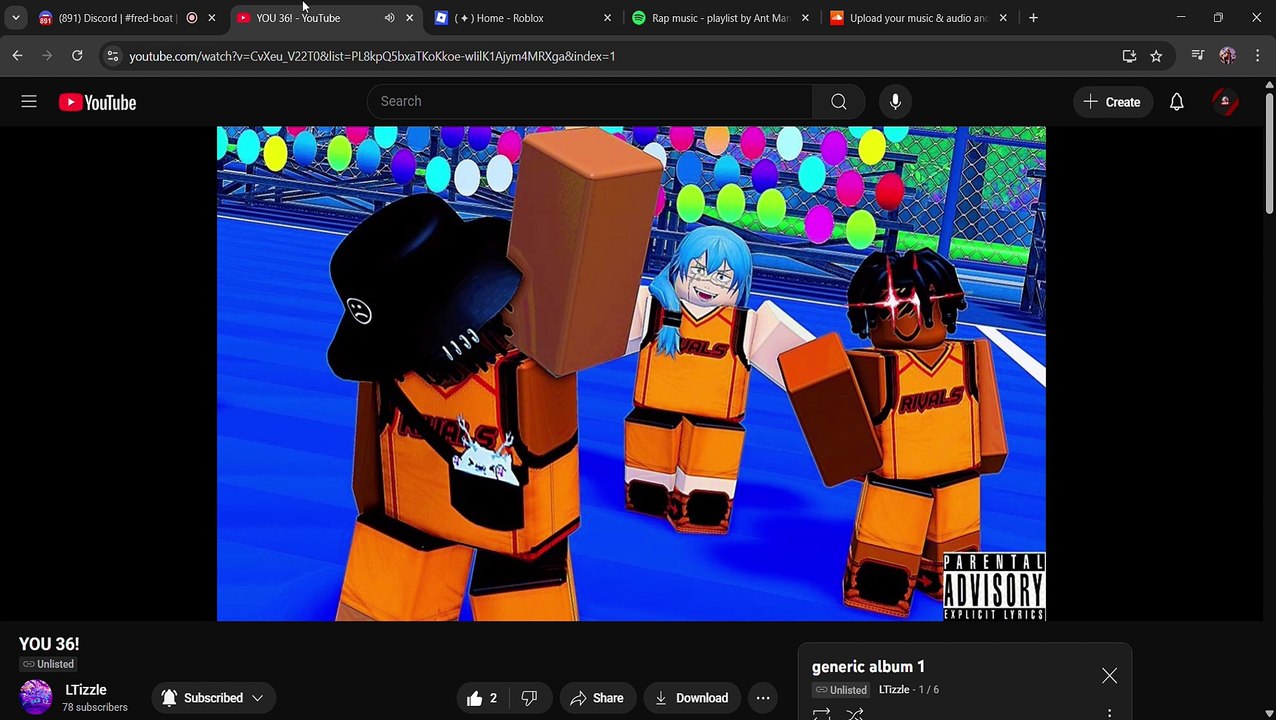Open YouTube account avatar menu
Viewport: 1276px width, 720px height.
coord(1225,102)
